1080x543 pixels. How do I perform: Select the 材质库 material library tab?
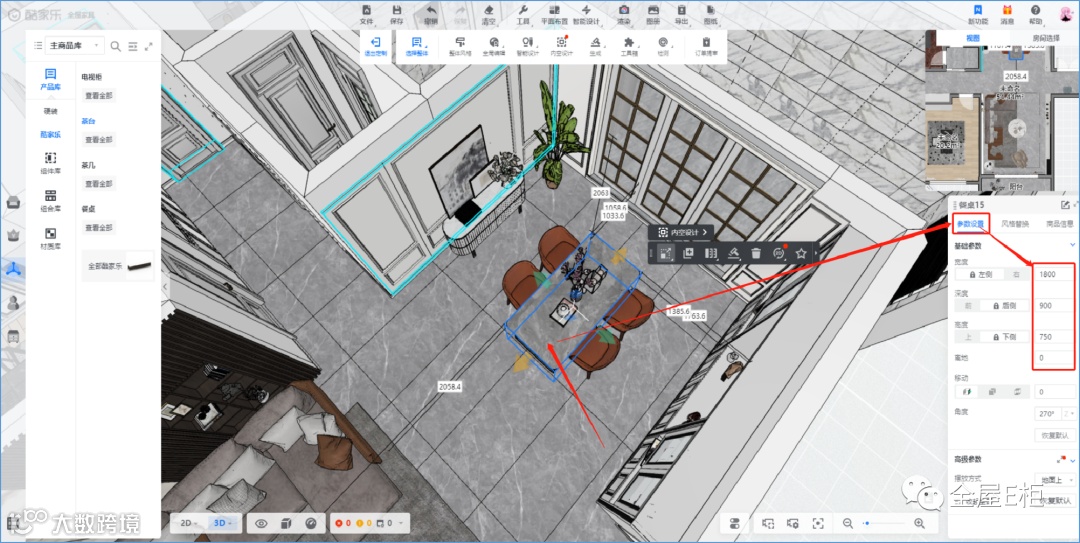coord(50,238)
